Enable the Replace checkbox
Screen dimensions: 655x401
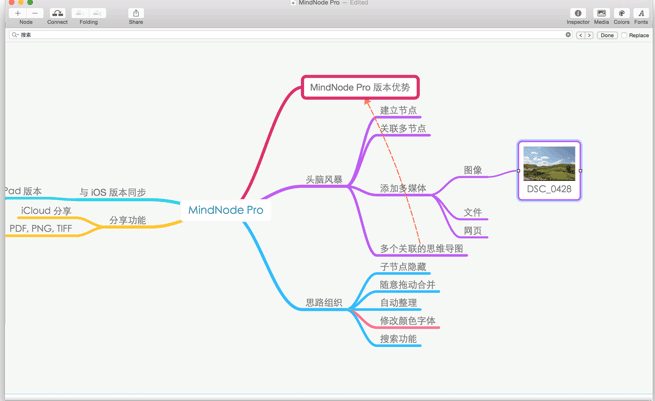tap(624, 35)
